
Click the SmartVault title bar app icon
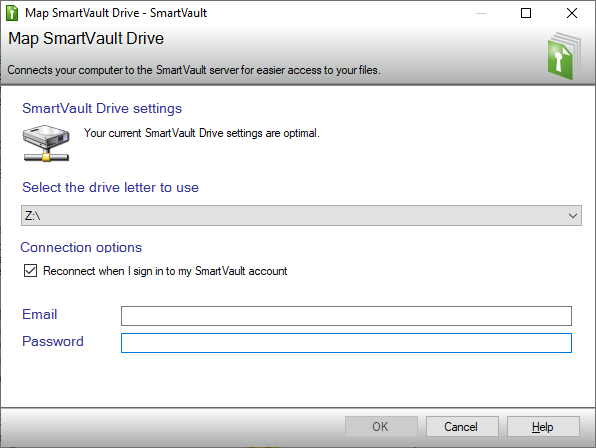12,13
